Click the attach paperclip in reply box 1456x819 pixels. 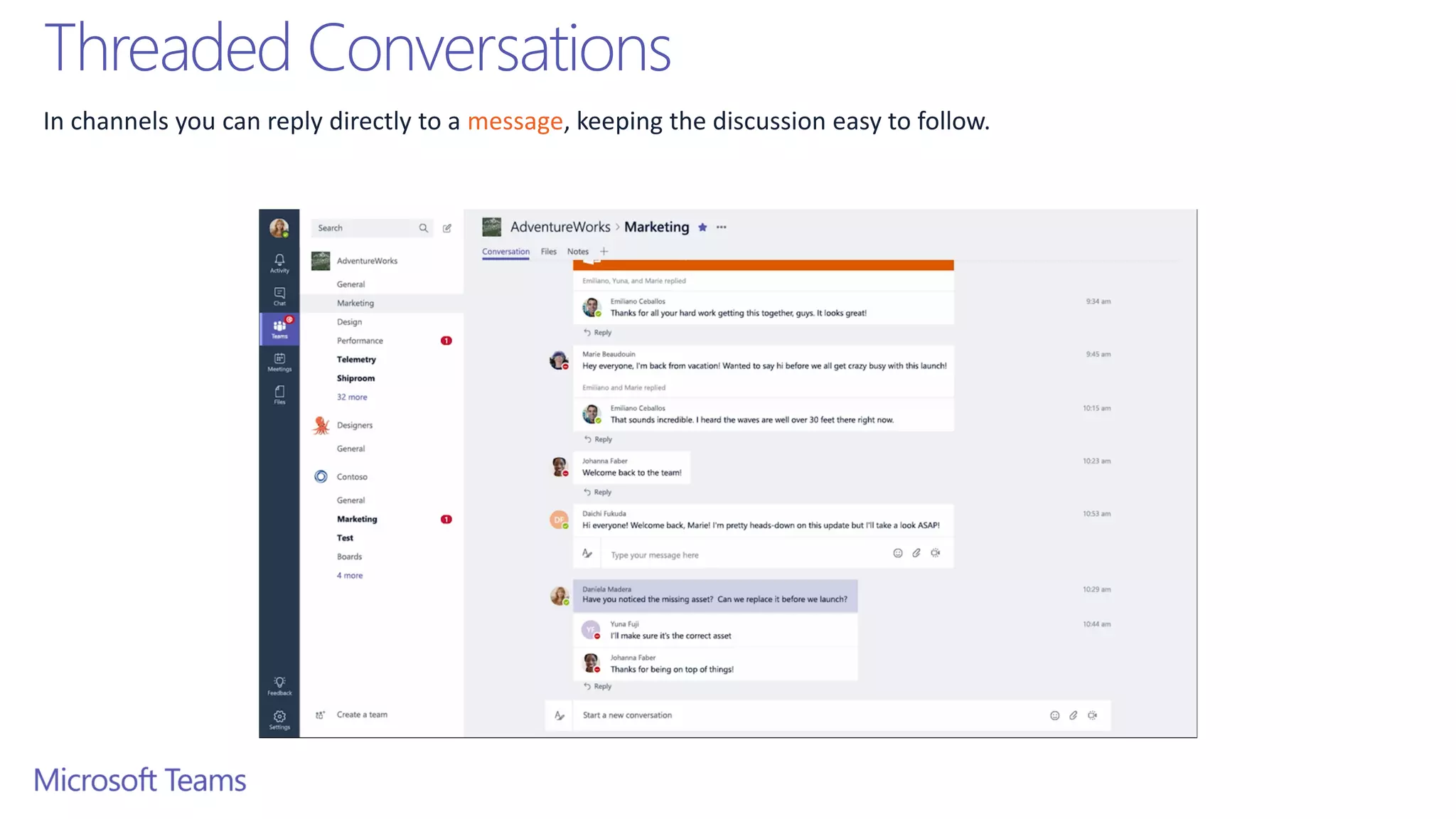(916, 553)
